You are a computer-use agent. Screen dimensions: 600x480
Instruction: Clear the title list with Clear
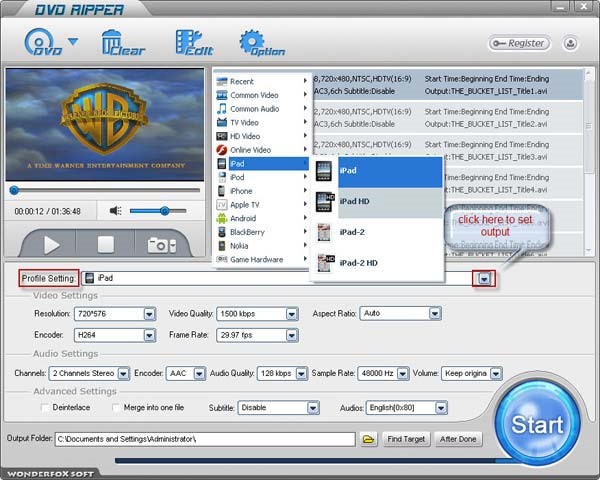[123, 42]
